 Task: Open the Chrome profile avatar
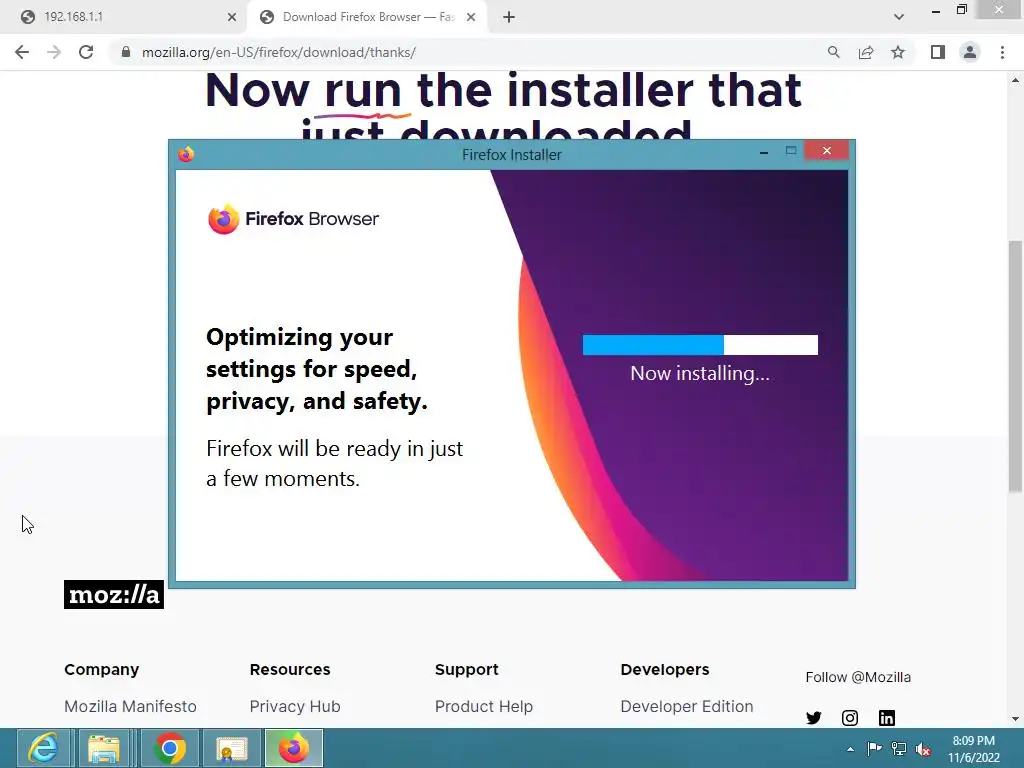pos(970,52)
